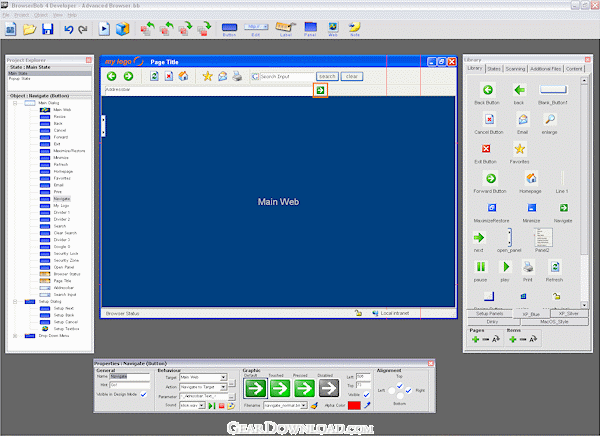The height and width of the screenshot is (436, 600).
Task: Click the Addressbar field in the preview
Action: pyautogui.click(x=209, y=90)
